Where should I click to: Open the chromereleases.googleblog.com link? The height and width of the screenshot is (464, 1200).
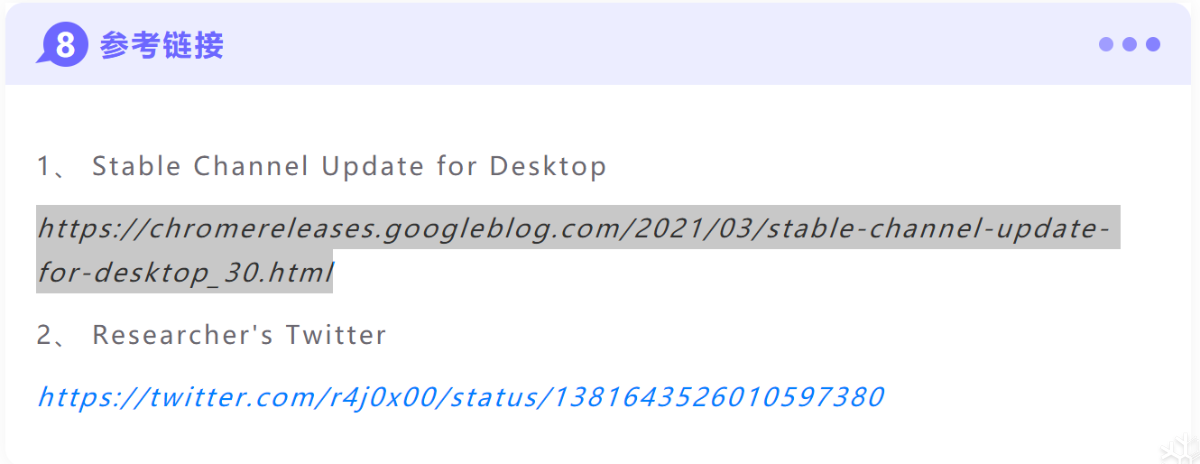tap(572, 228)
